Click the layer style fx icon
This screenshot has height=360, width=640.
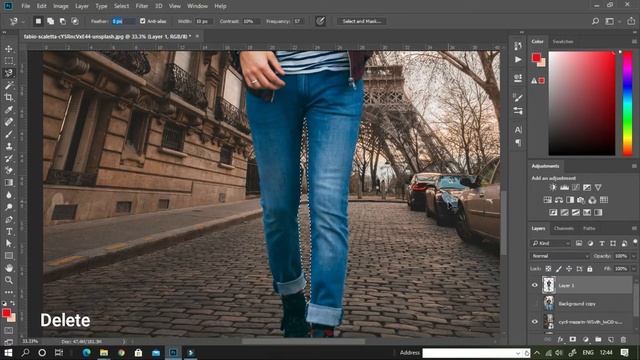pyautogui.click(x=560, y=340)
